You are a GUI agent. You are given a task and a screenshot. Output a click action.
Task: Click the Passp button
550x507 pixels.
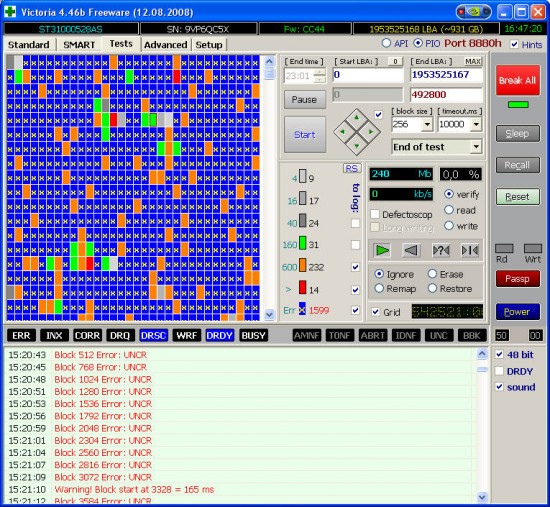click(x=517, y=279)
